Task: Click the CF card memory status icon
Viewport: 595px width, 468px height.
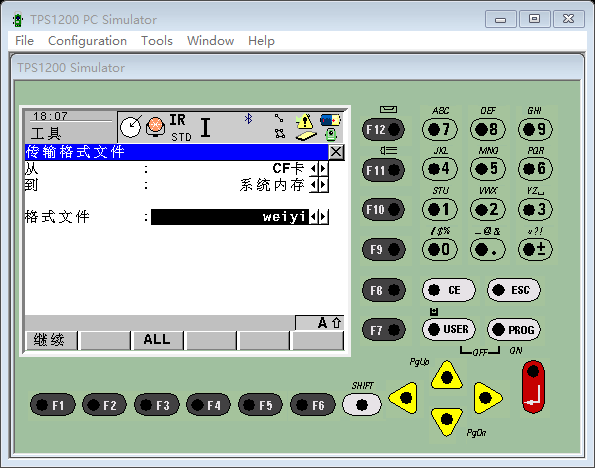Action: (306, 136)
